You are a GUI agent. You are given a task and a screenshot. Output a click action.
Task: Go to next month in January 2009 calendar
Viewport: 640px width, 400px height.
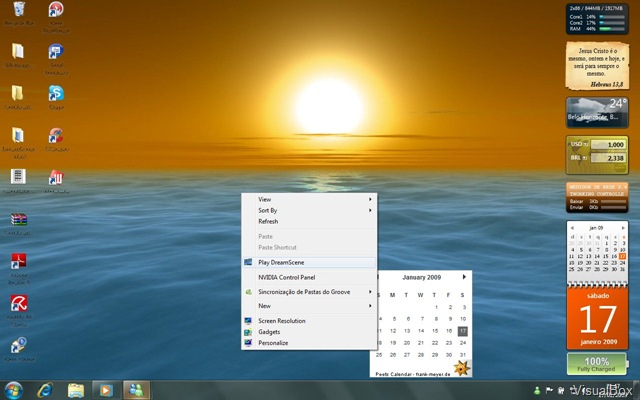[464, 277]
